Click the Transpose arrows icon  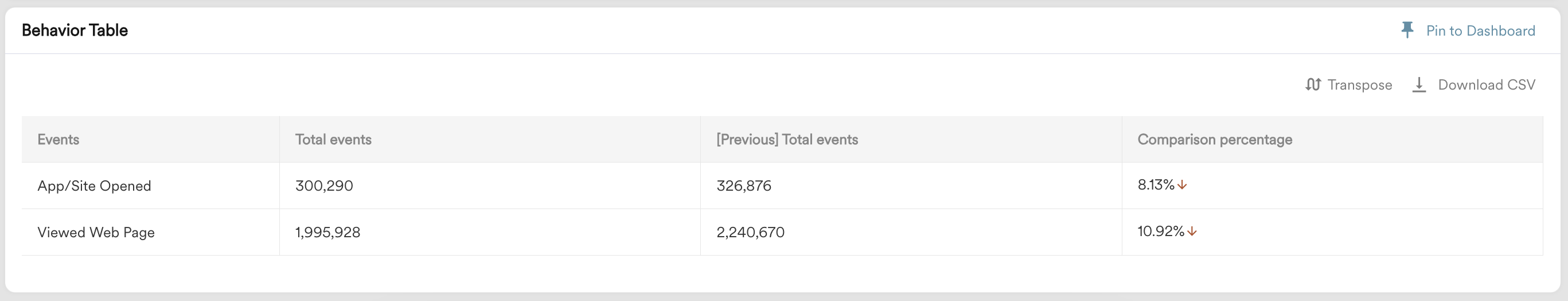coord(1312,84)
